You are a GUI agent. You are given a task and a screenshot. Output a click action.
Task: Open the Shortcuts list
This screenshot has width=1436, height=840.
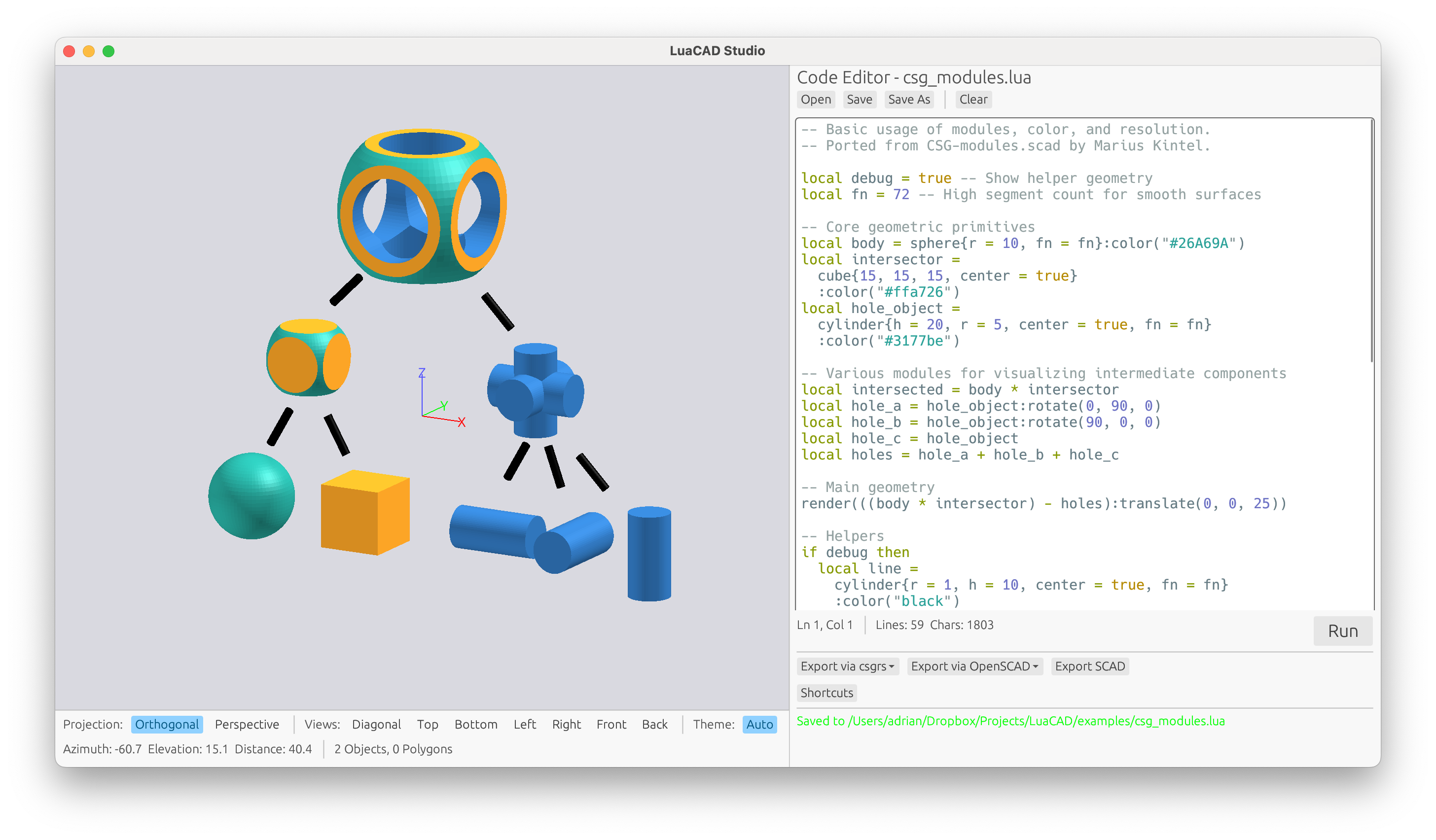[x=826, y=693]
